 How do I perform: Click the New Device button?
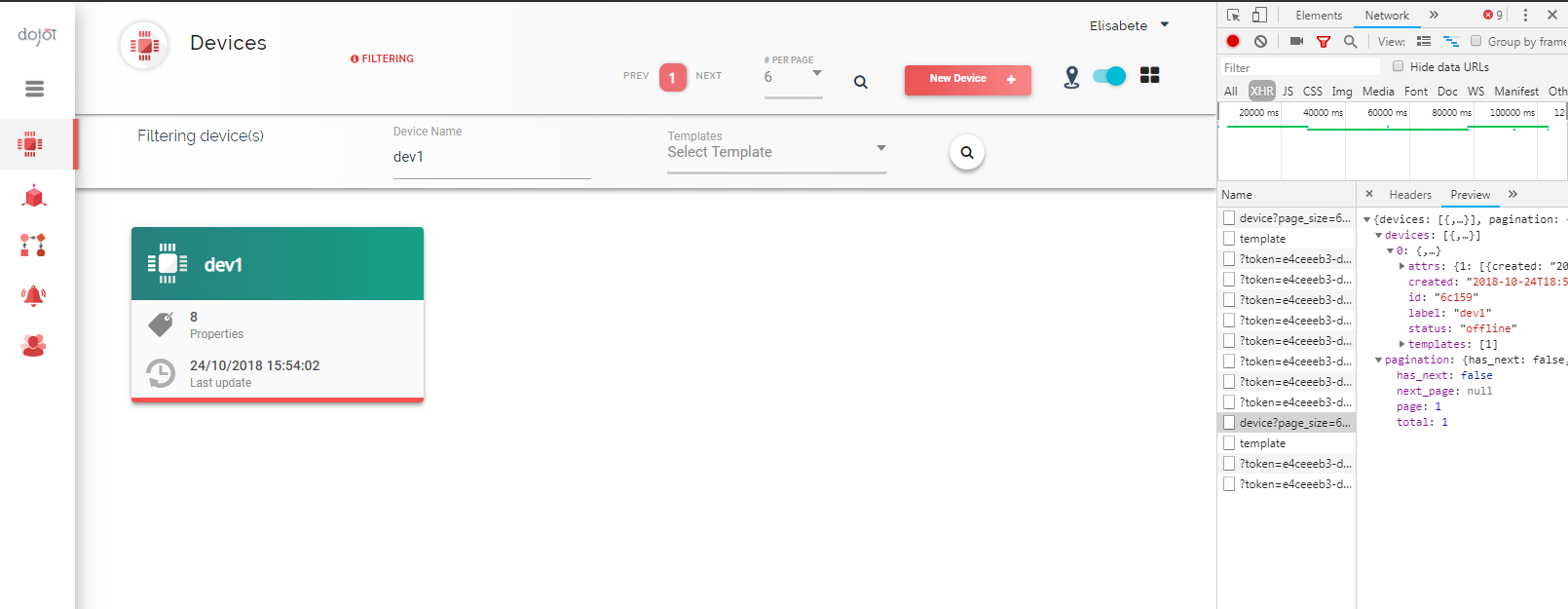pos(968,79)
